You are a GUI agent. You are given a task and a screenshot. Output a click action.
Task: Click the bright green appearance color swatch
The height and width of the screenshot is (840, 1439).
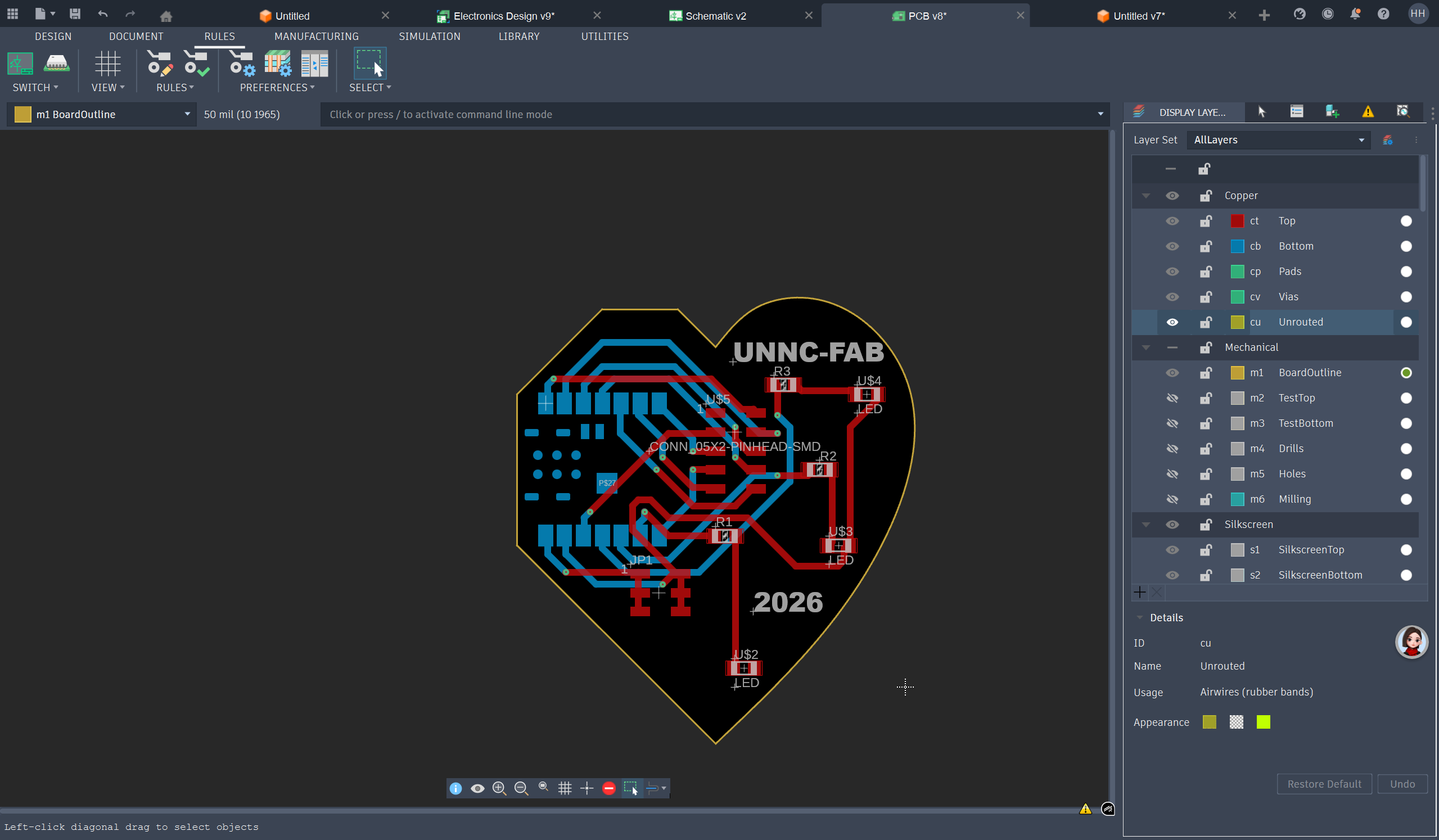click(1263, 722)
